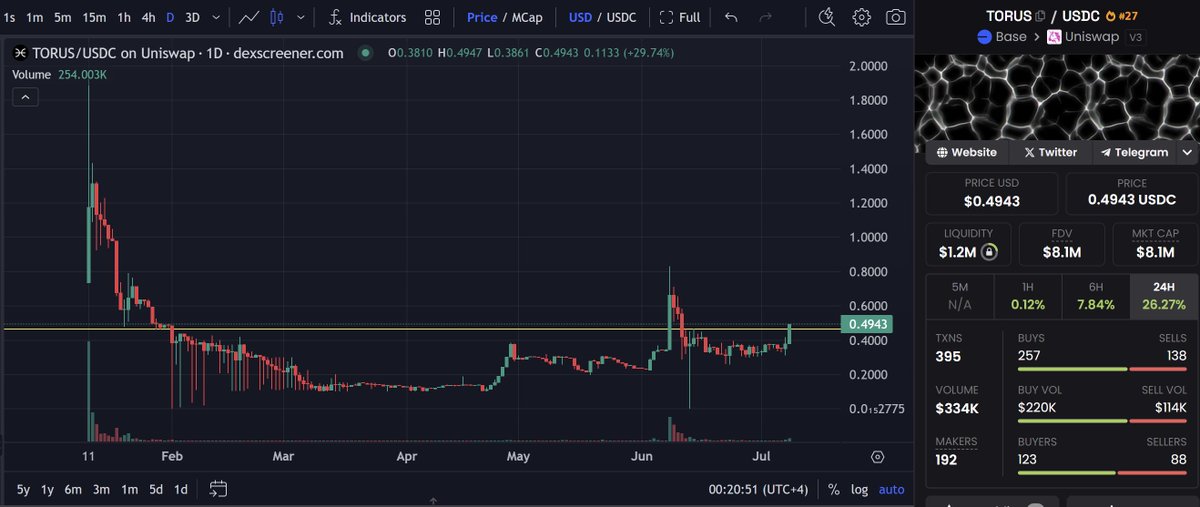Open the Indicators menu
Viewport: 1200px width, 507px height.
coord(367,17)
